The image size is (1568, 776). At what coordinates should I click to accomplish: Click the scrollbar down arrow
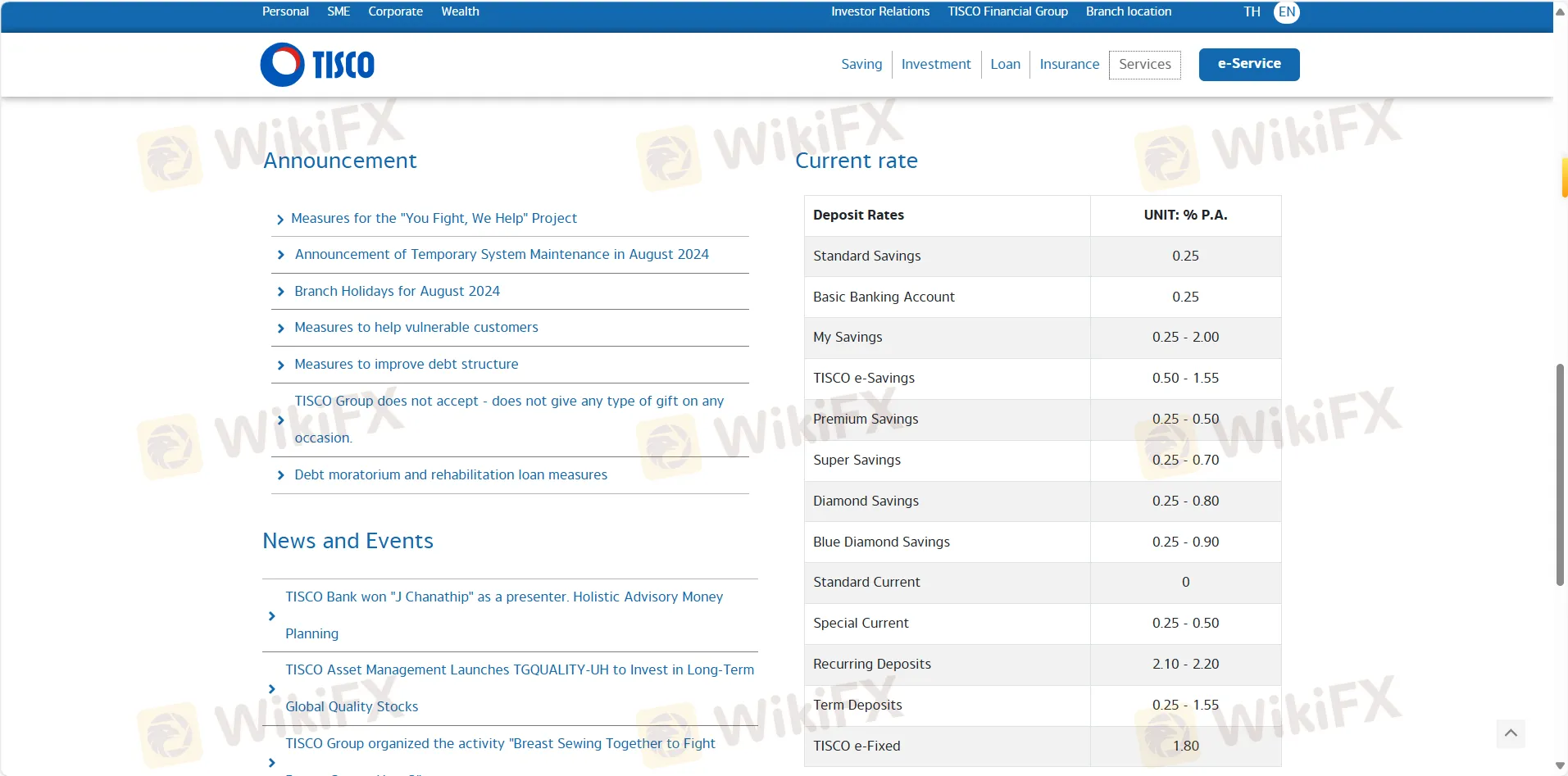(x=1558, y=765)
